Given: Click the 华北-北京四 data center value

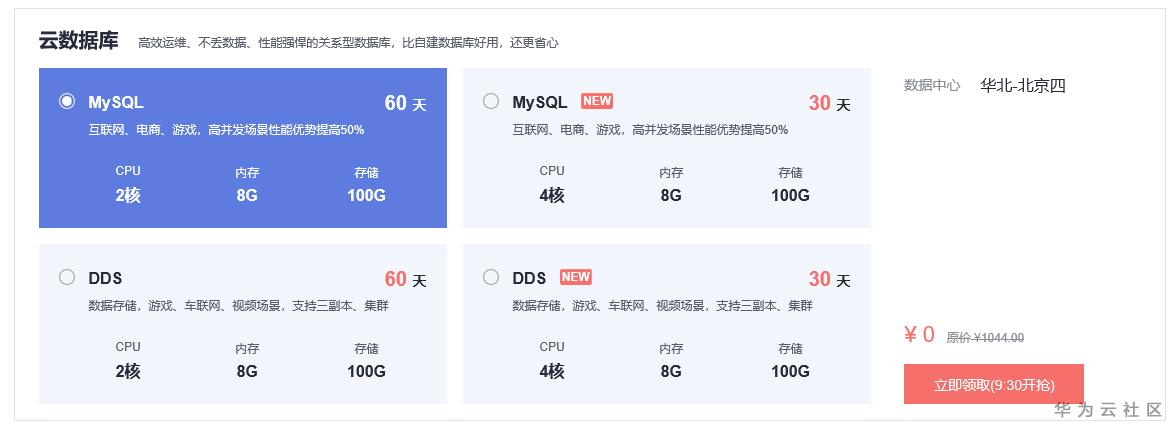Looking at the screenshot, I should (x=1023, y=86).
